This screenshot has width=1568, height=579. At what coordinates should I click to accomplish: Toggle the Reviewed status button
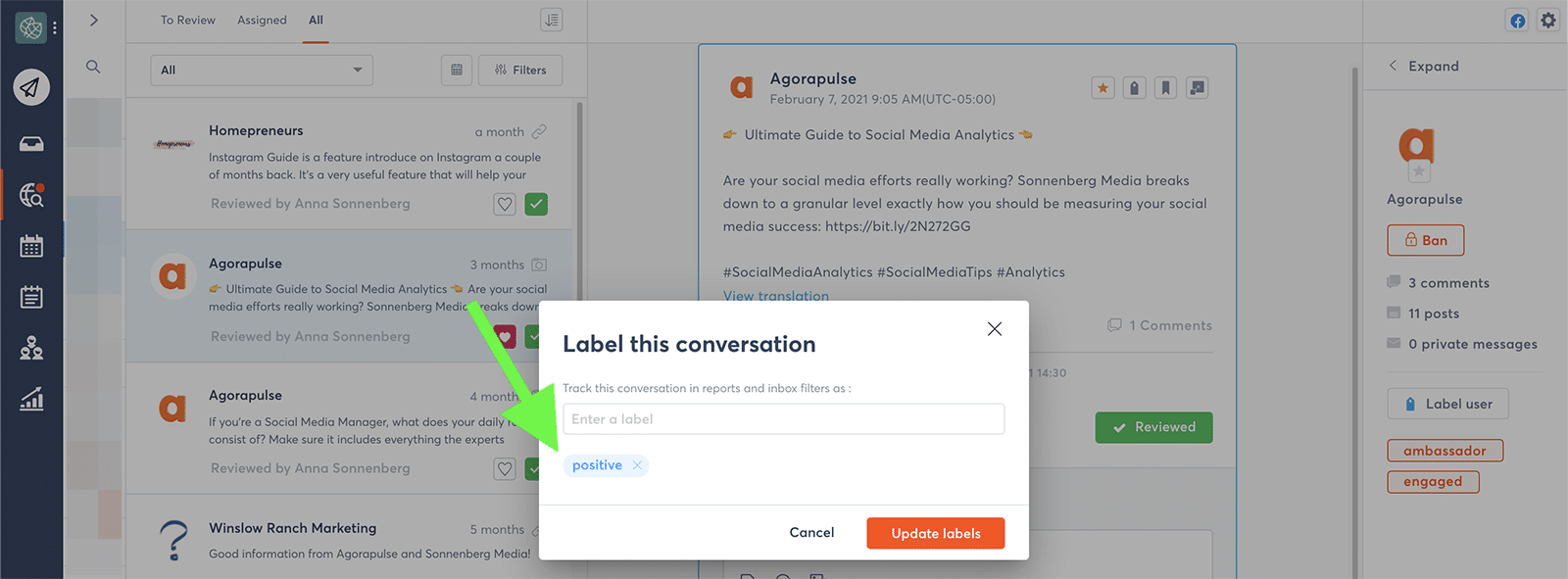pyautogui.click(x=1153, y=427)
